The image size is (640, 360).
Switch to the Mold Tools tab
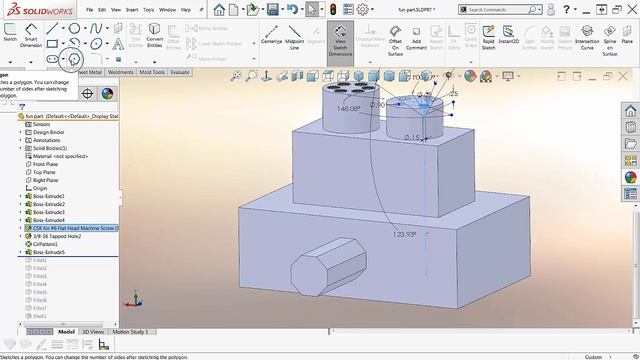tap(152, 72)
